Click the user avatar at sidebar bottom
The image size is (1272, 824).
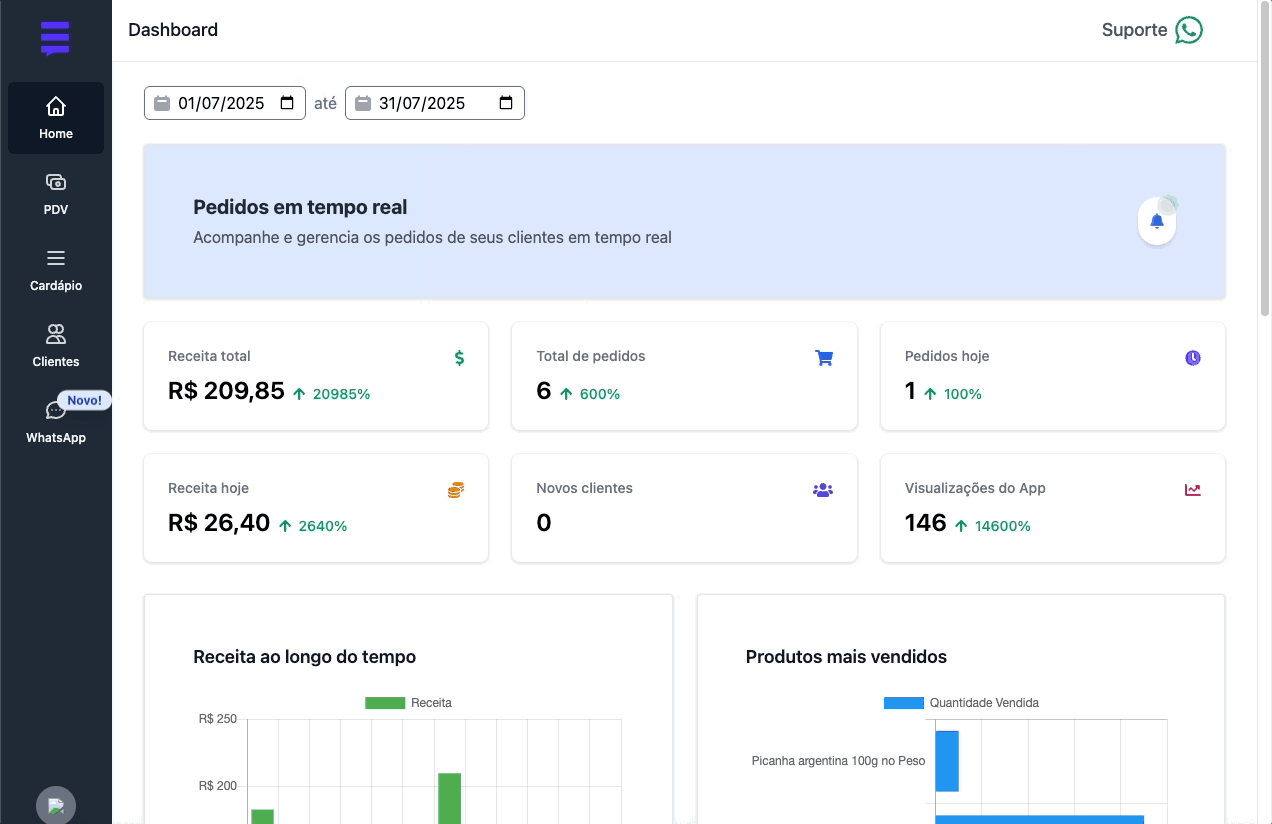(56, 806)
